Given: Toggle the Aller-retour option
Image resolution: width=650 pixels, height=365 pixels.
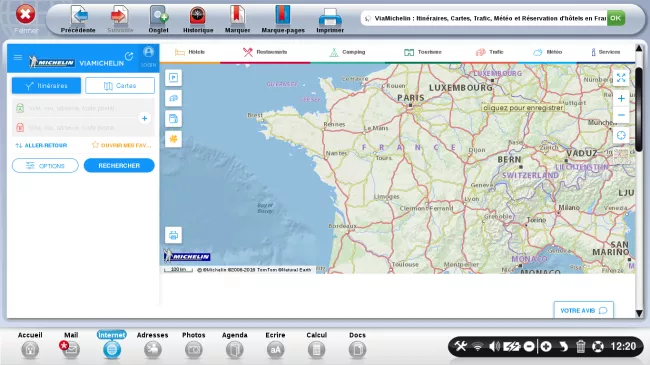Looking at the screenshot, I should click(41, 146).
